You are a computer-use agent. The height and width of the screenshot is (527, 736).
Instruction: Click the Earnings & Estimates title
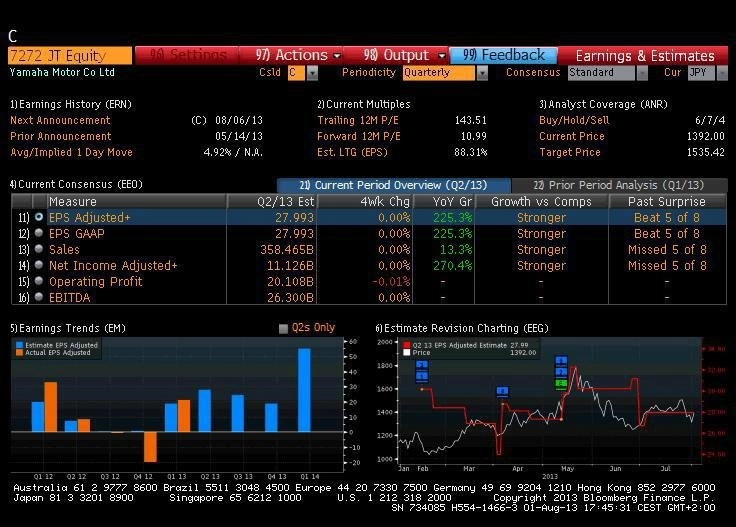coord(645,56)
